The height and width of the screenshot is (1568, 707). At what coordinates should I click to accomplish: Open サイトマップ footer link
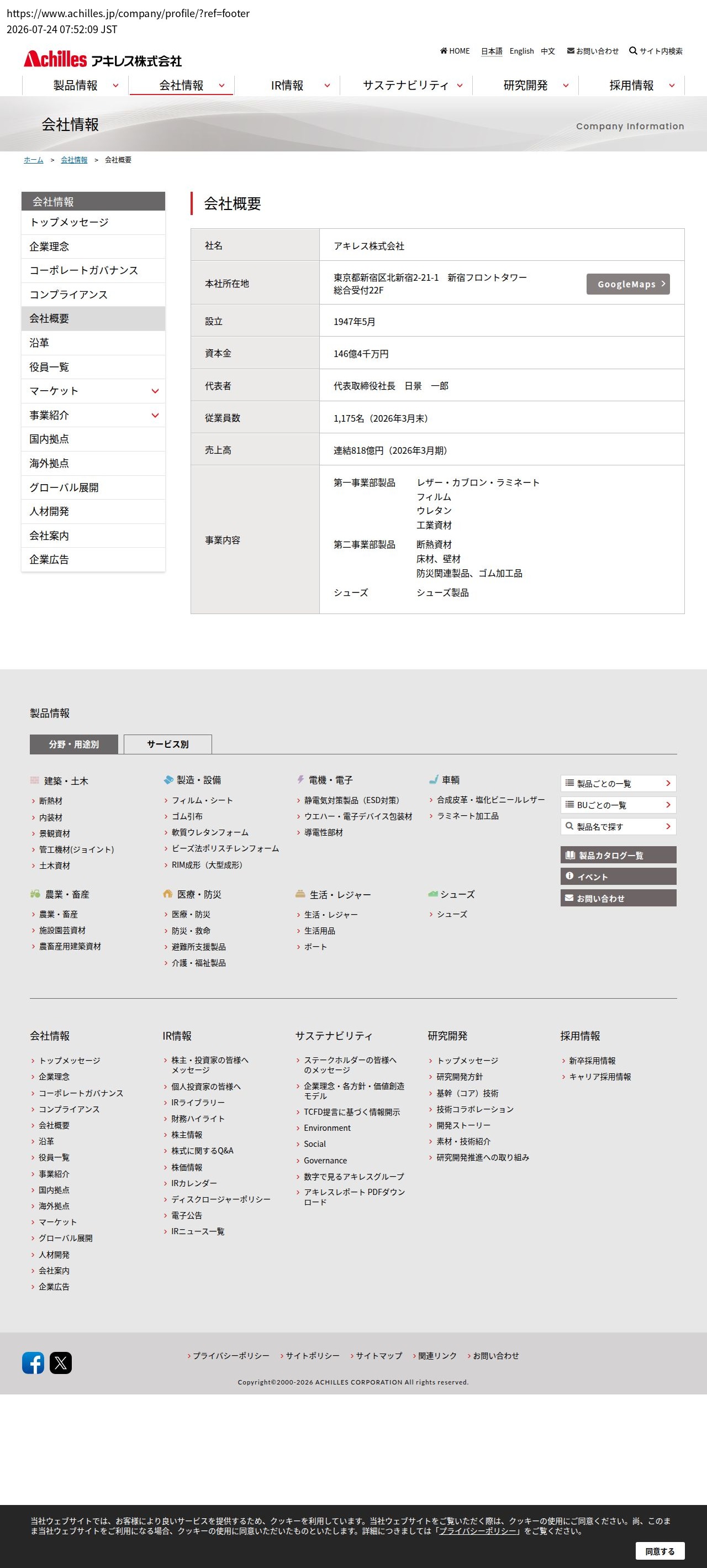coord(378,1356)
